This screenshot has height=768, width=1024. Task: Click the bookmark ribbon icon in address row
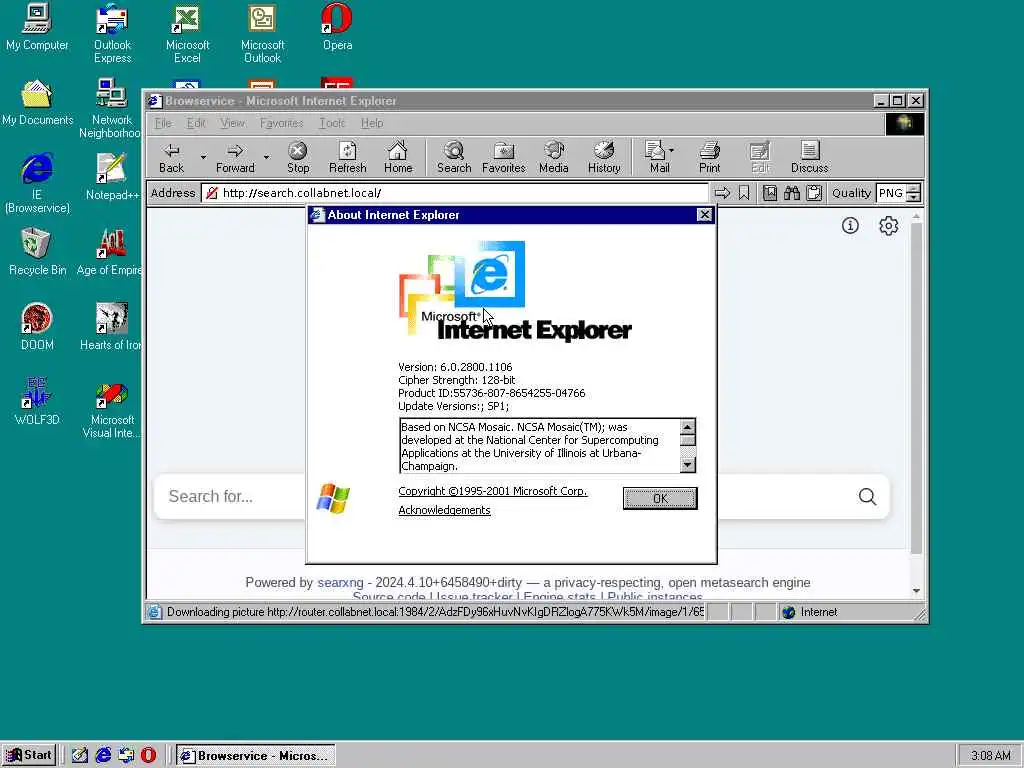pos(744,193)
